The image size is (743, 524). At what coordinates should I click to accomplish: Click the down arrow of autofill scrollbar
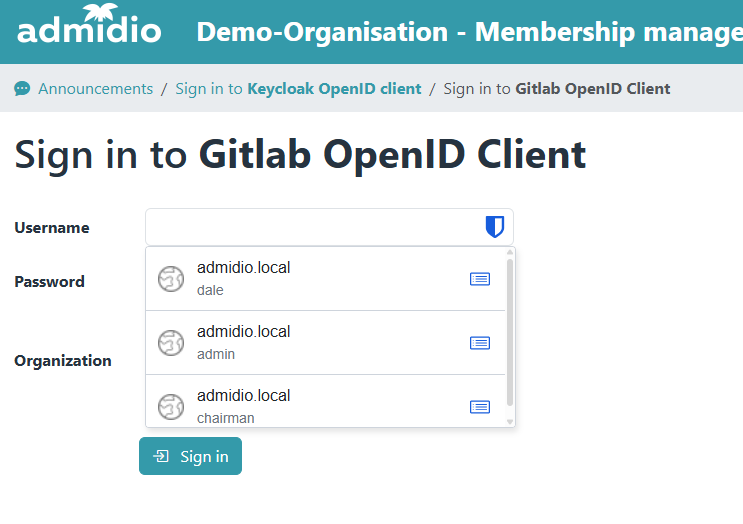point(510,422)
